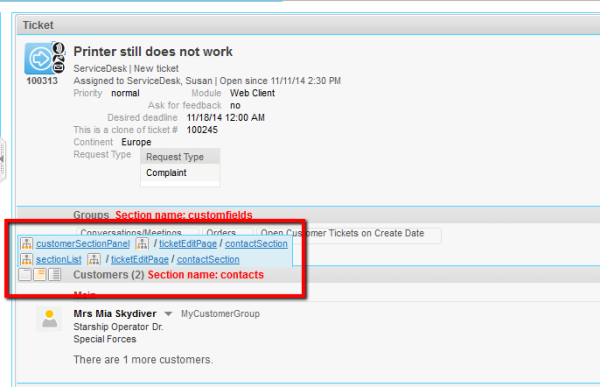Viewport: 600px width, 387px height.
Task: Open contactSection link in customerSectionPanel row
Action: (256, 244)
